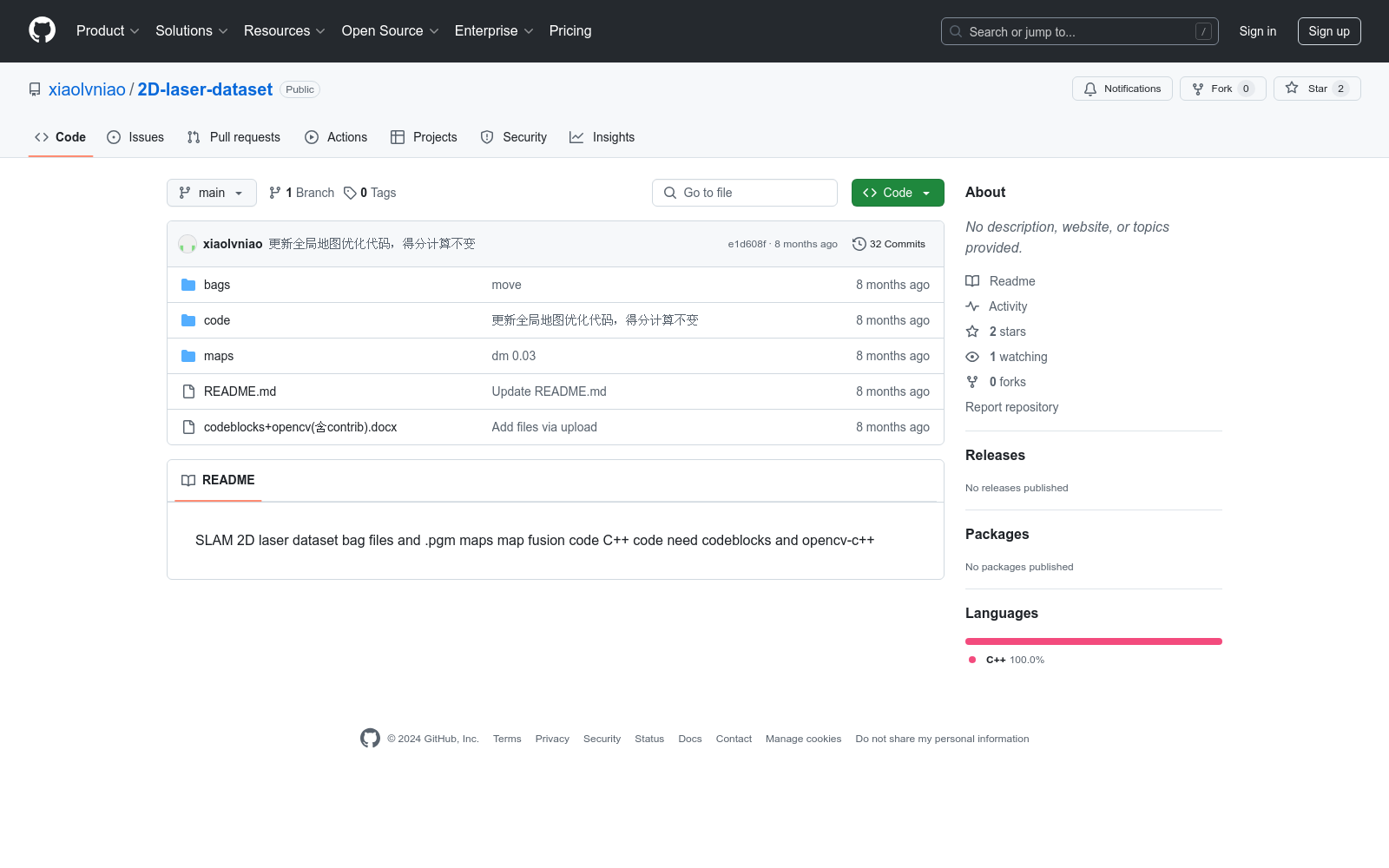Click the xiaolvniao avatar in commit row
The width and height of the screenshot is (1389, 868).
coord(188,244)
